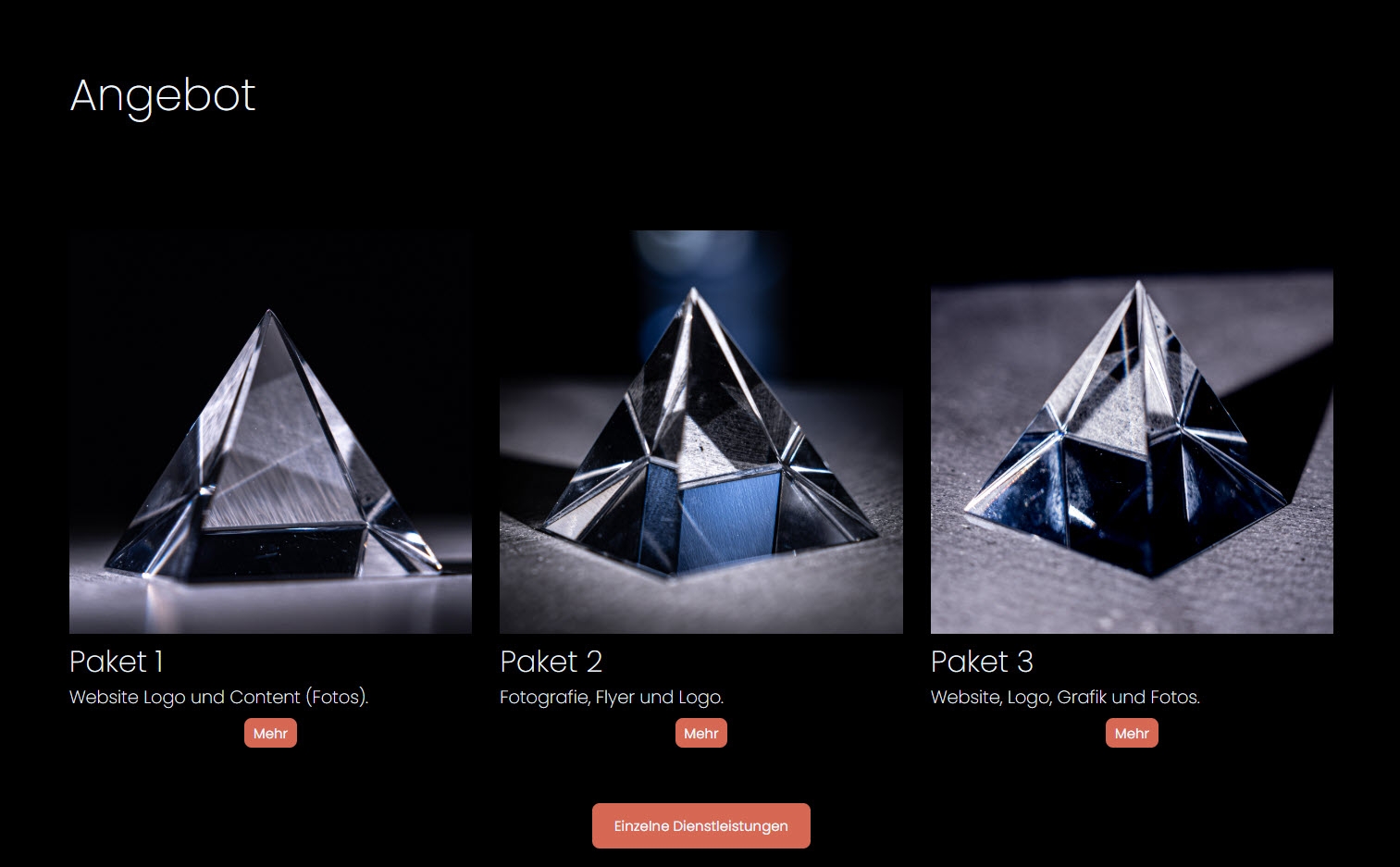The height and width of the screenshot is (867, 1400).
Task: Open more details for Paket 1
Action: pos(270,733)
